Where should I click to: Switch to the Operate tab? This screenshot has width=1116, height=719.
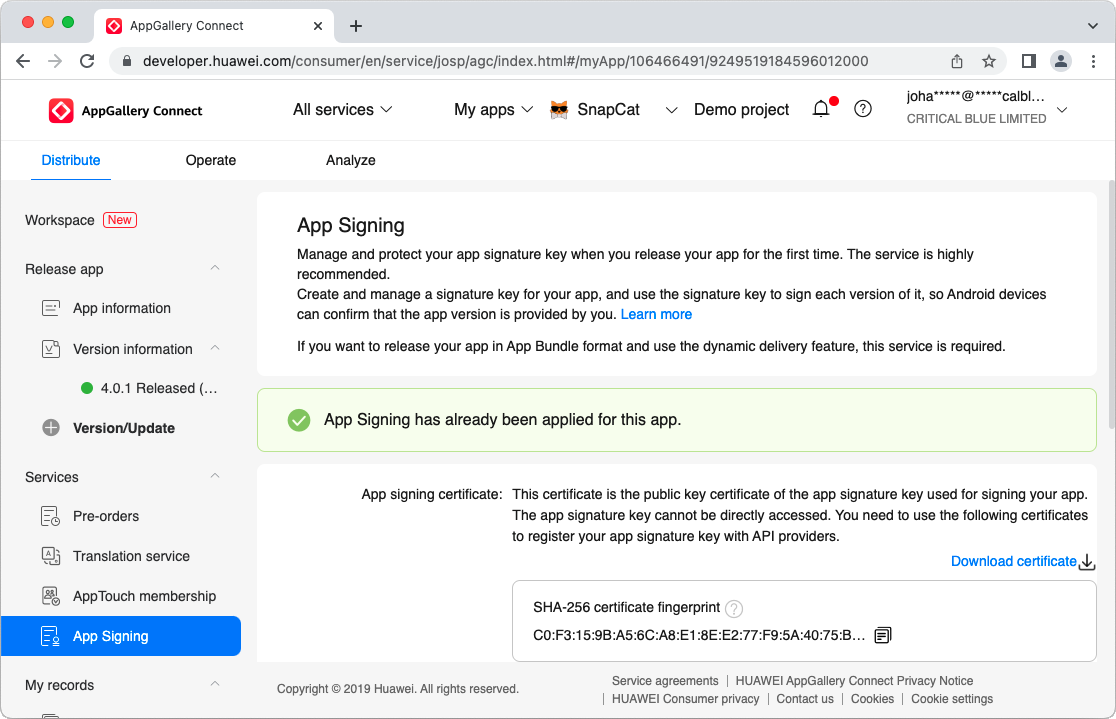pyautogui.click(x=210, y=160)
